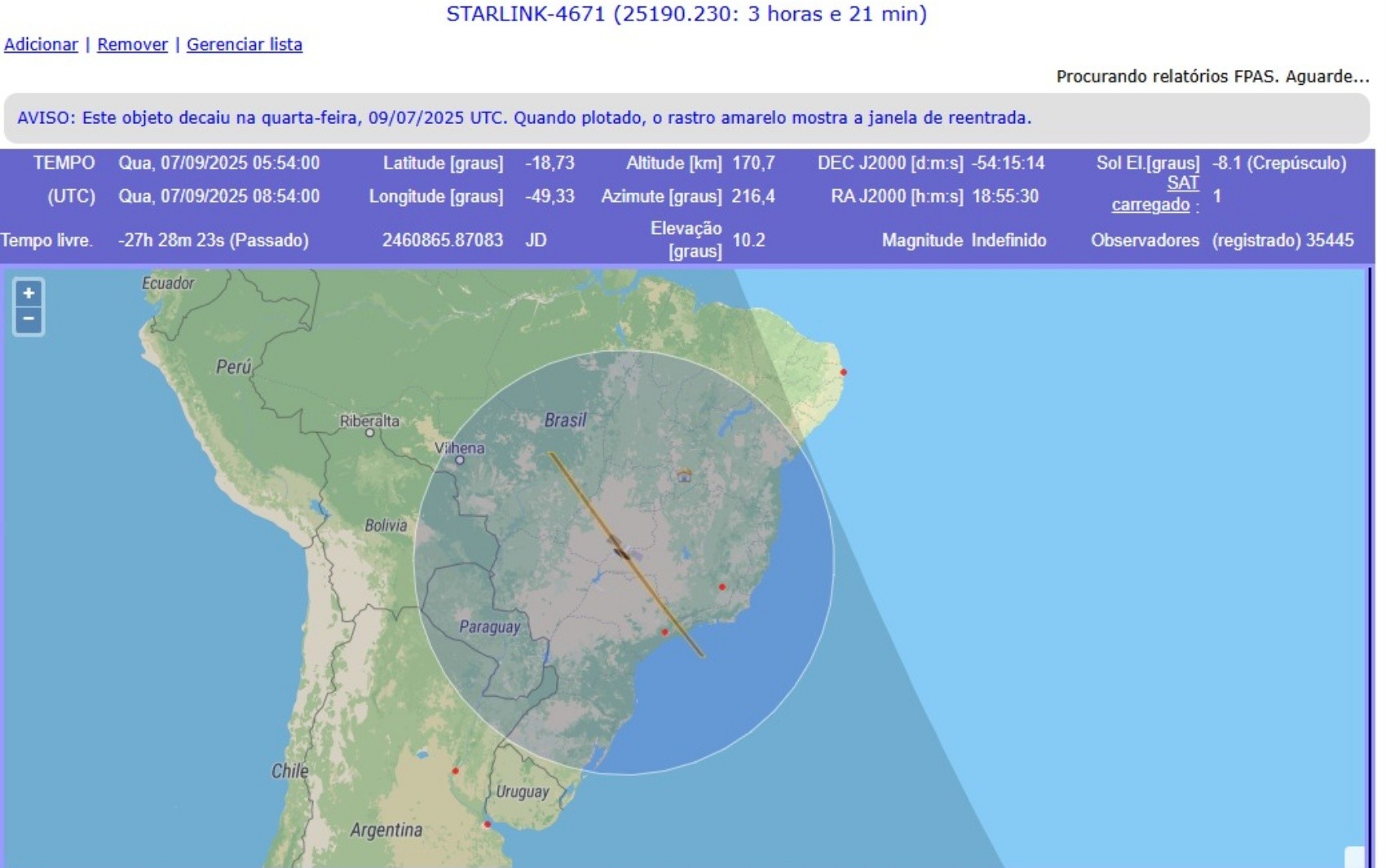Viewport: 1386px width, 868px height.
Task: Click the Riberalta city marker circle
Action: (372, 433)
